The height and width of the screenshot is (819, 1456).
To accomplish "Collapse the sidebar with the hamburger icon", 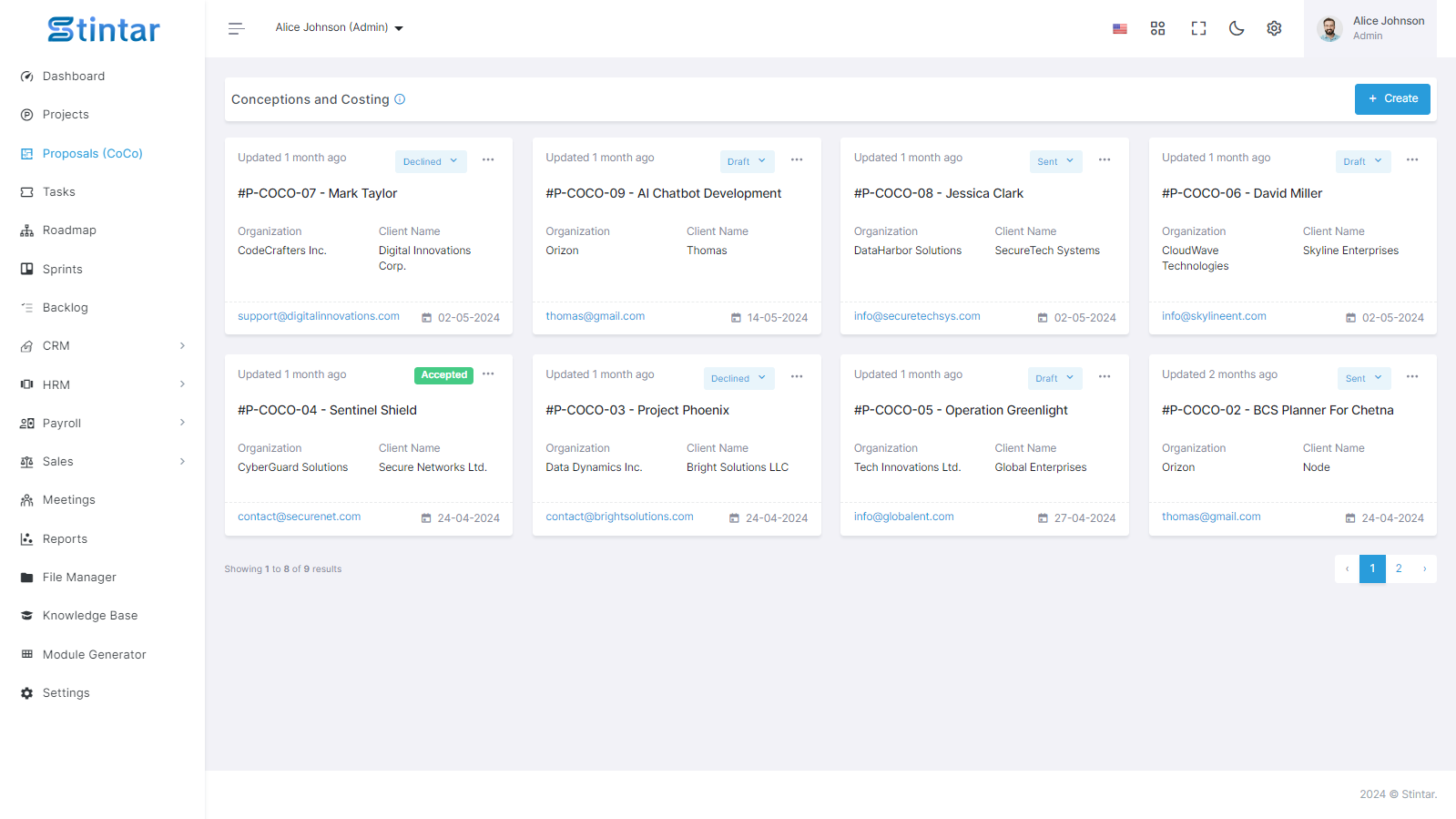I will (236, 28).
